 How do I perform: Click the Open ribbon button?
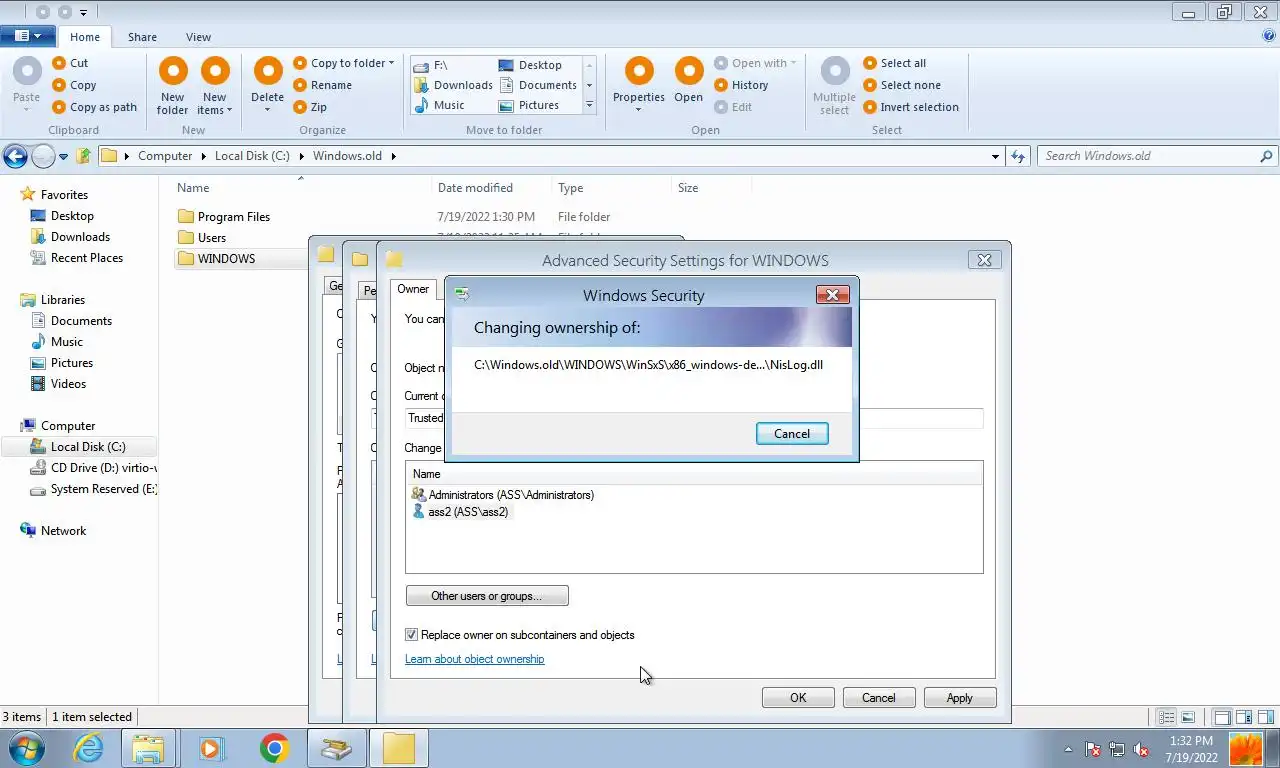[x=688, y=80]
